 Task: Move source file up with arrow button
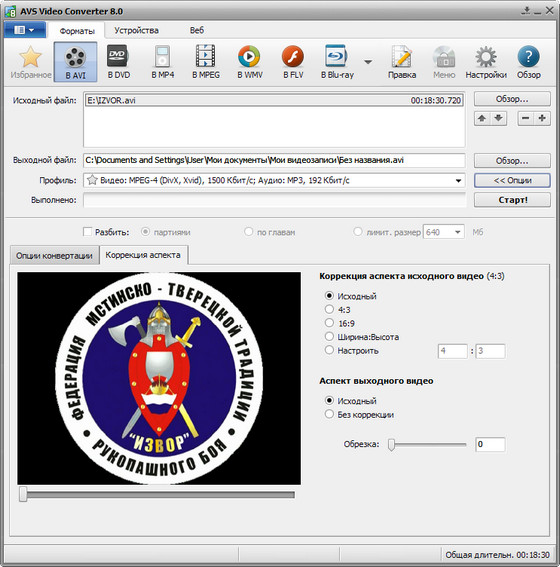[482, 118]
